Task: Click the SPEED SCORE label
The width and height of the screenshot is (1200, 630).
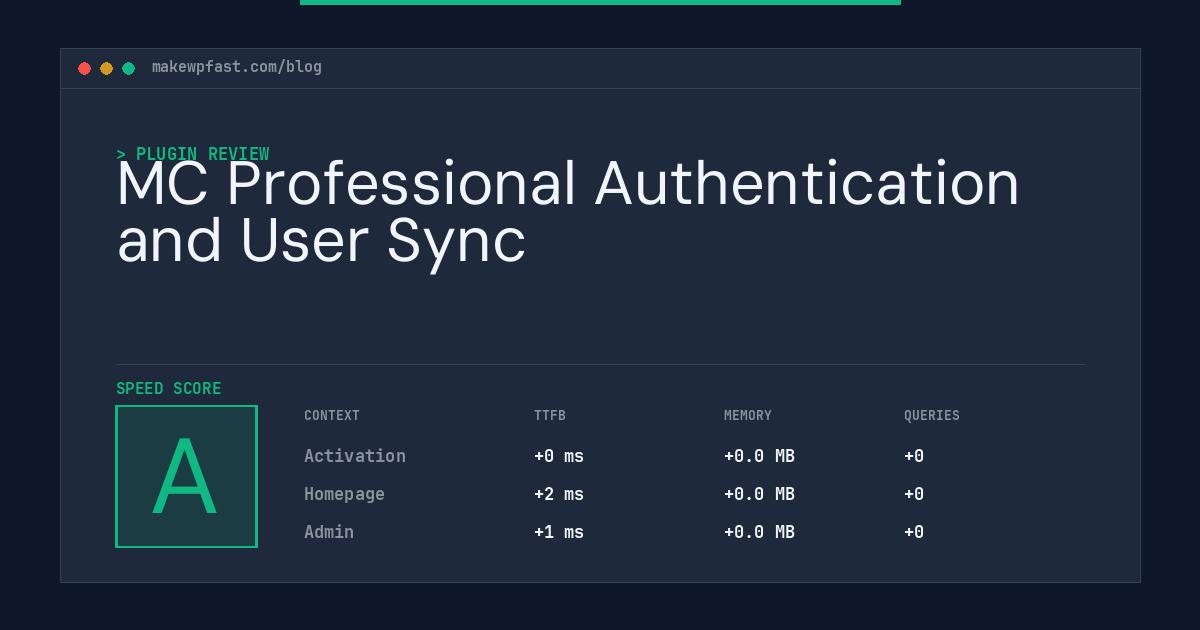Action: 169,389
